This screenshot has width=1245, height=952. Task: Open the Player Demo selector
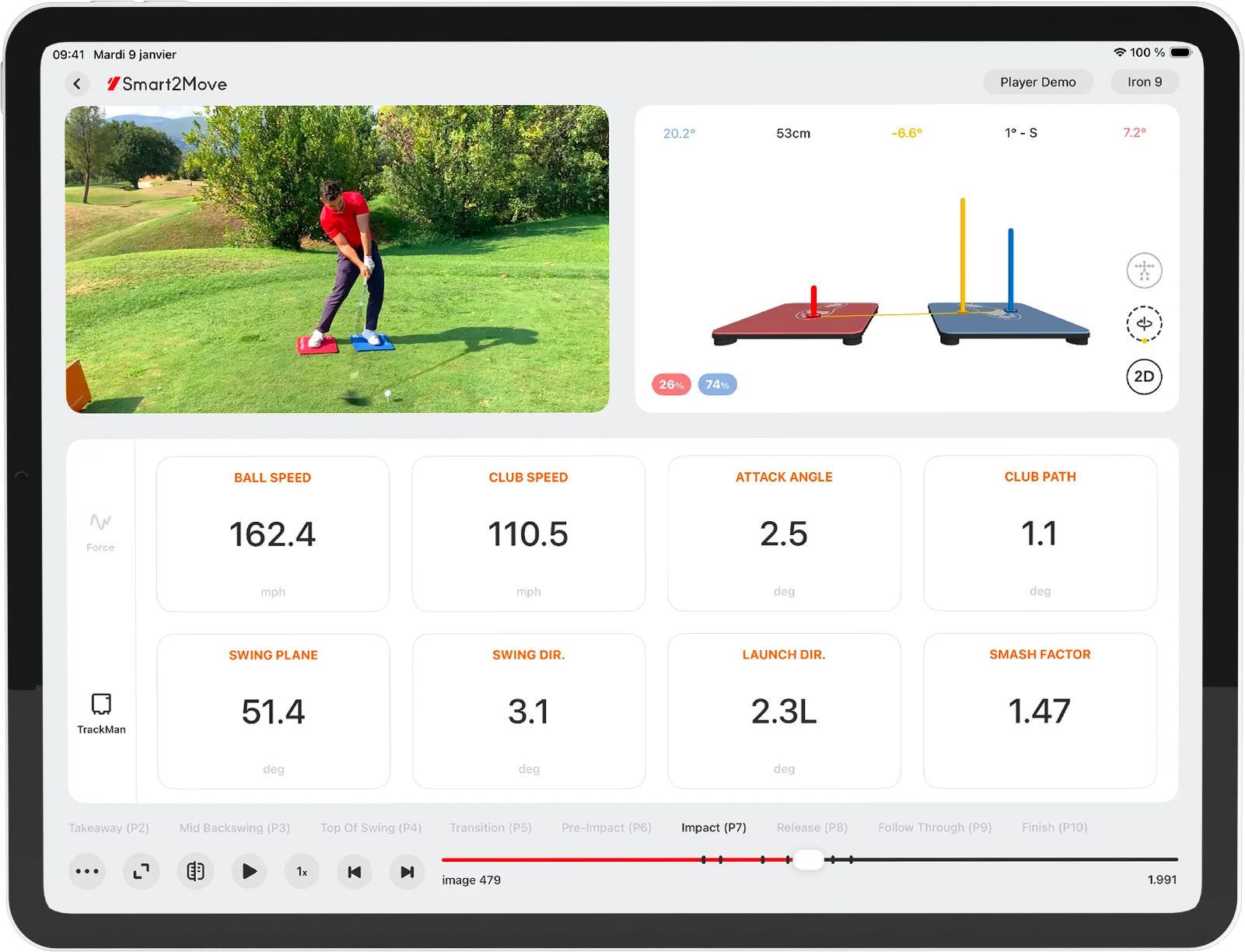(1037, 81)
